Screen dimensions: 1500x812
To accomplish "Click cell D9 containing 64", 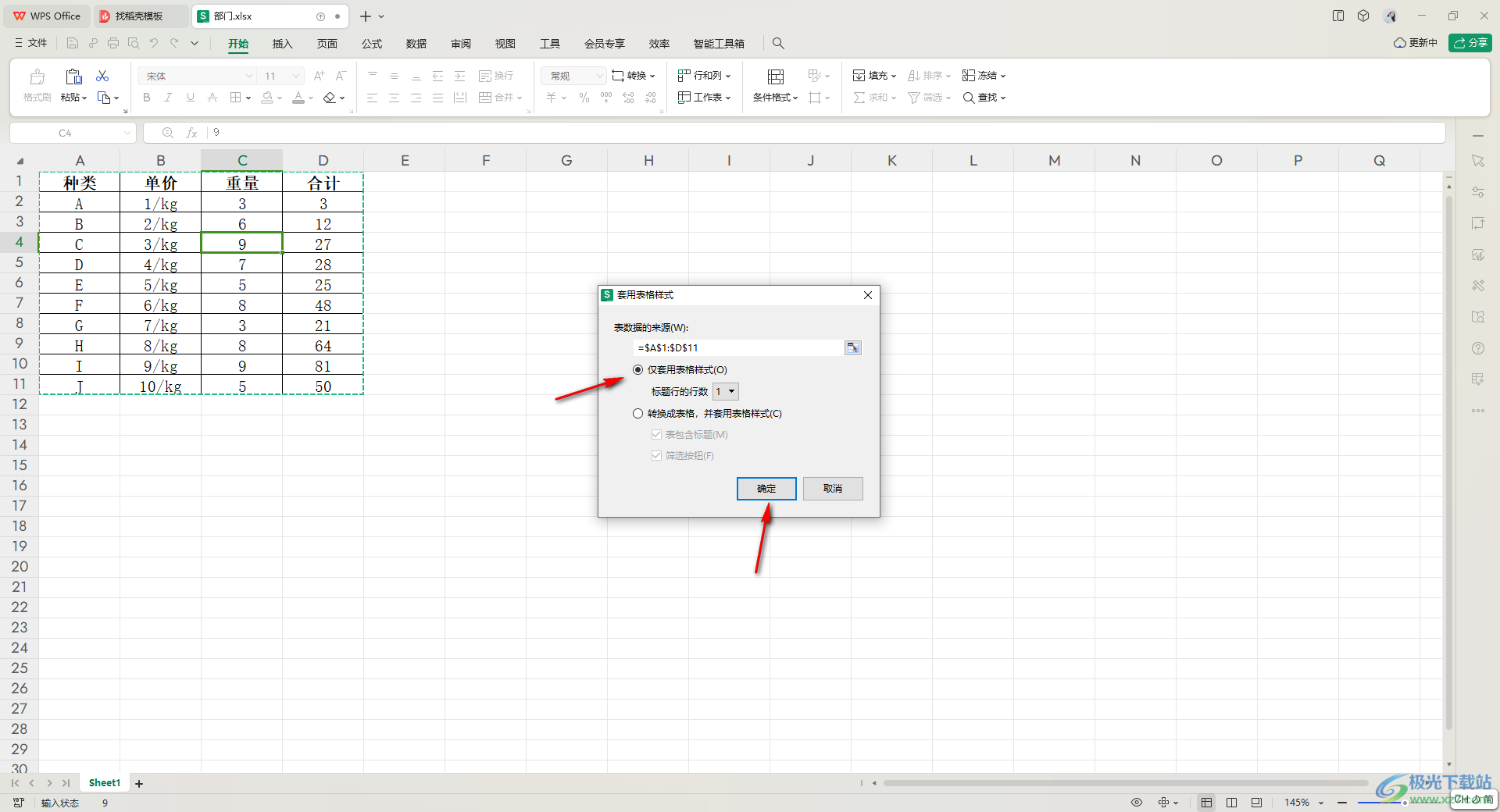I will [323, 346].
